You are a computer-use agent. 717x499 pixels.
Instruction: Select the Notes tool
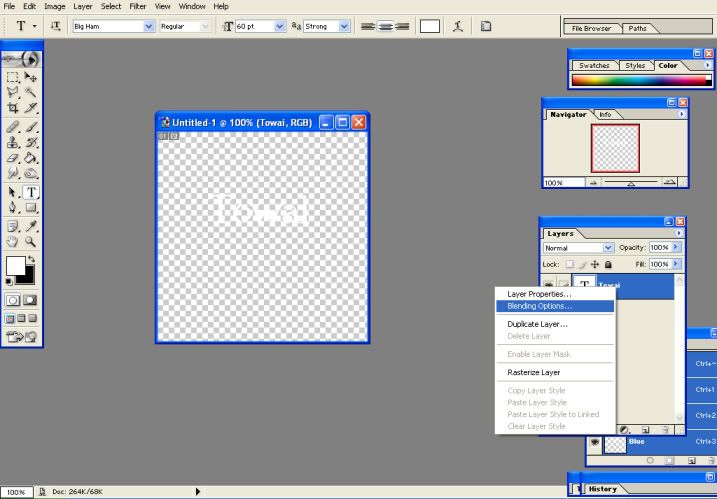tap(13, 226)
